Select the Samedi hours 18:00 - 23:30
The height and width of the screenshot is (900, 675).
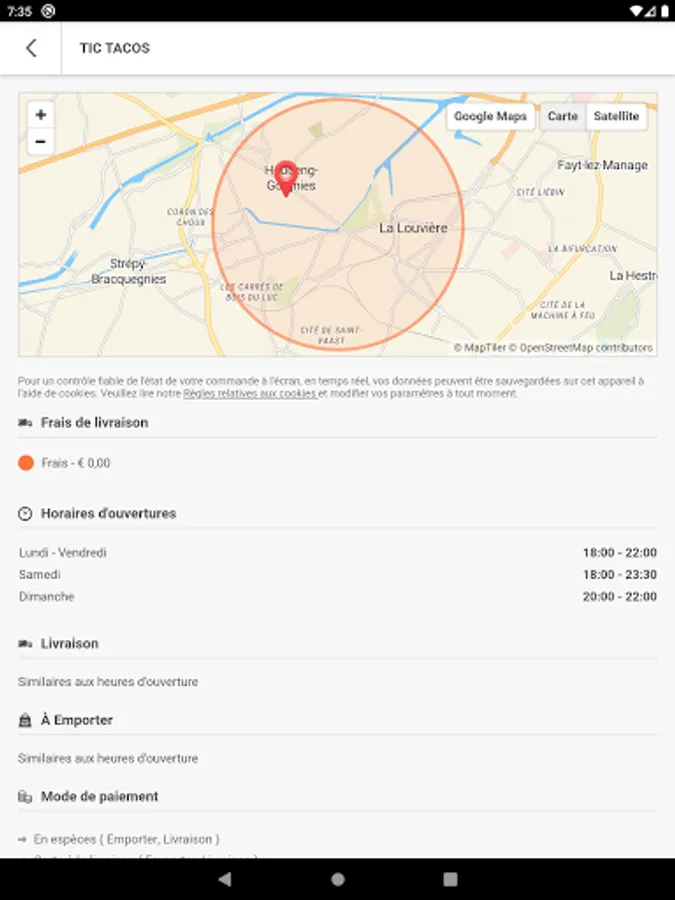(x=620, y=575)
